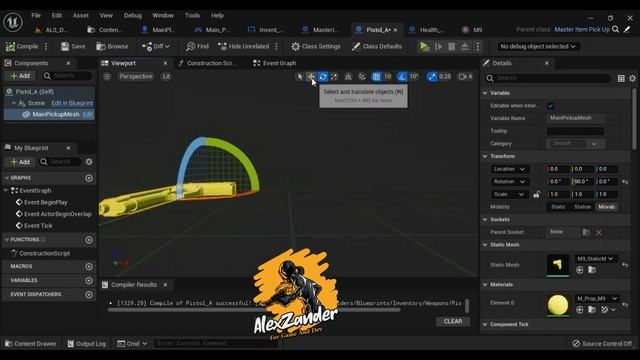
Task: Reset Rotation to default value
Action: click(625, 182)
